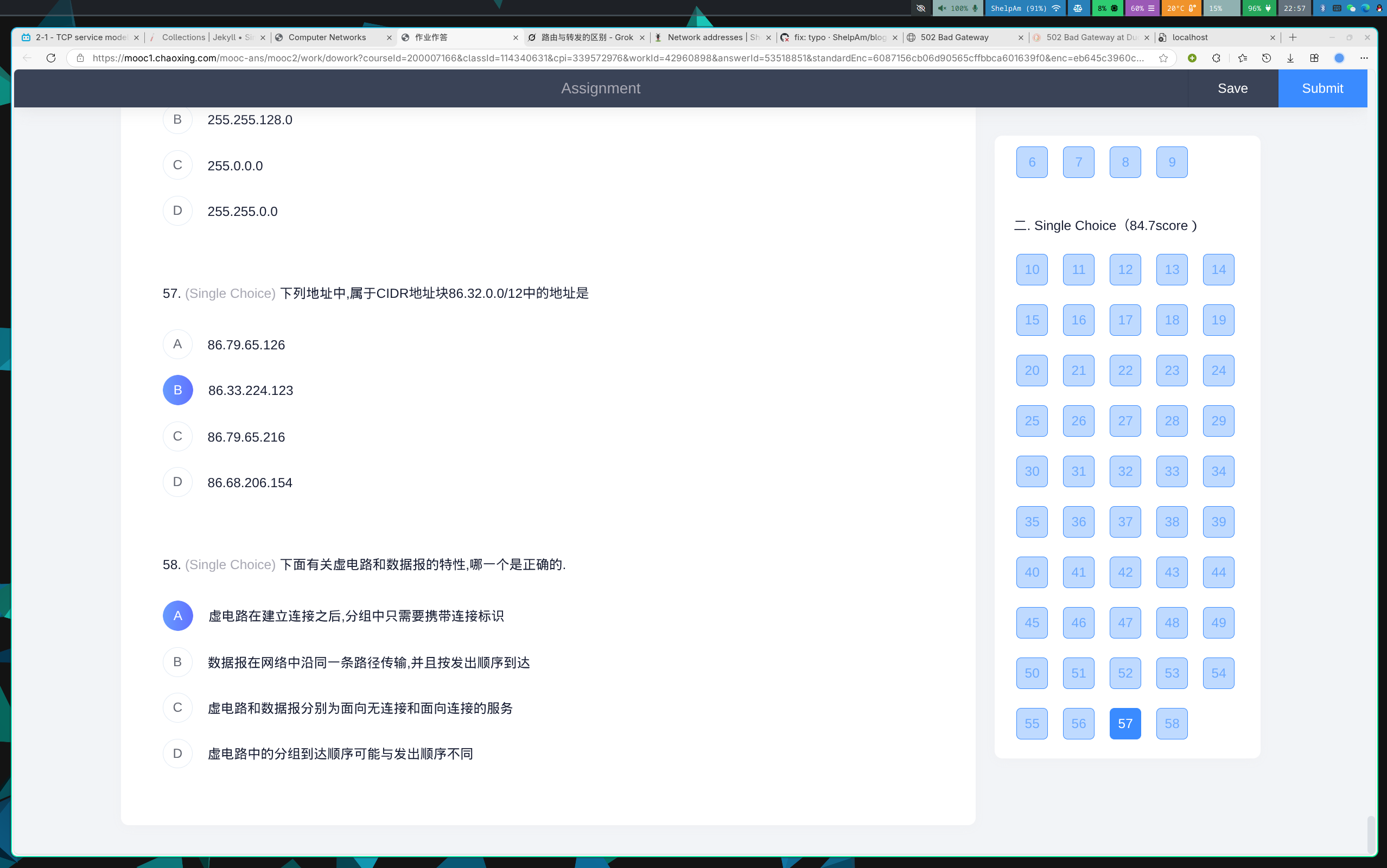Open browsing history via the clock icon
The height and width of the screenshot is (868, 1387).
pyautogui.click(x=1267, y=58)
